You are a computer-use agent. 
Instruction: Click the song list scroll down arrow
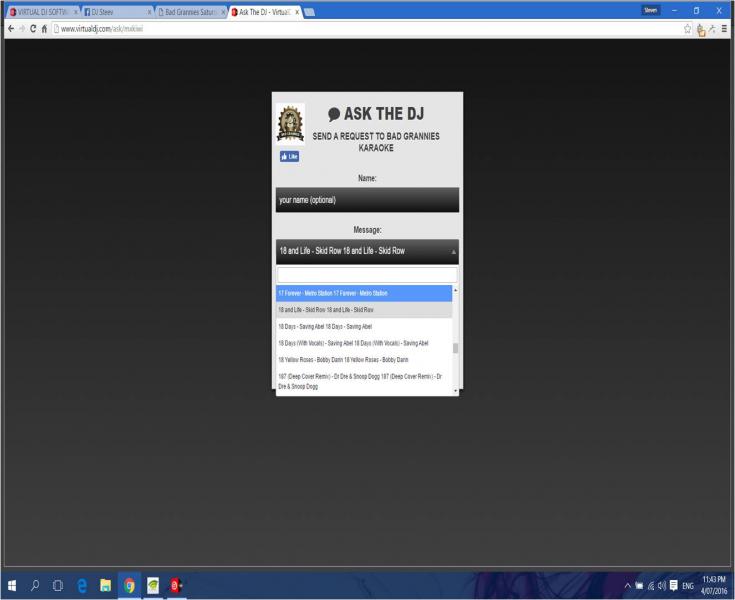(x=456, y=391)
